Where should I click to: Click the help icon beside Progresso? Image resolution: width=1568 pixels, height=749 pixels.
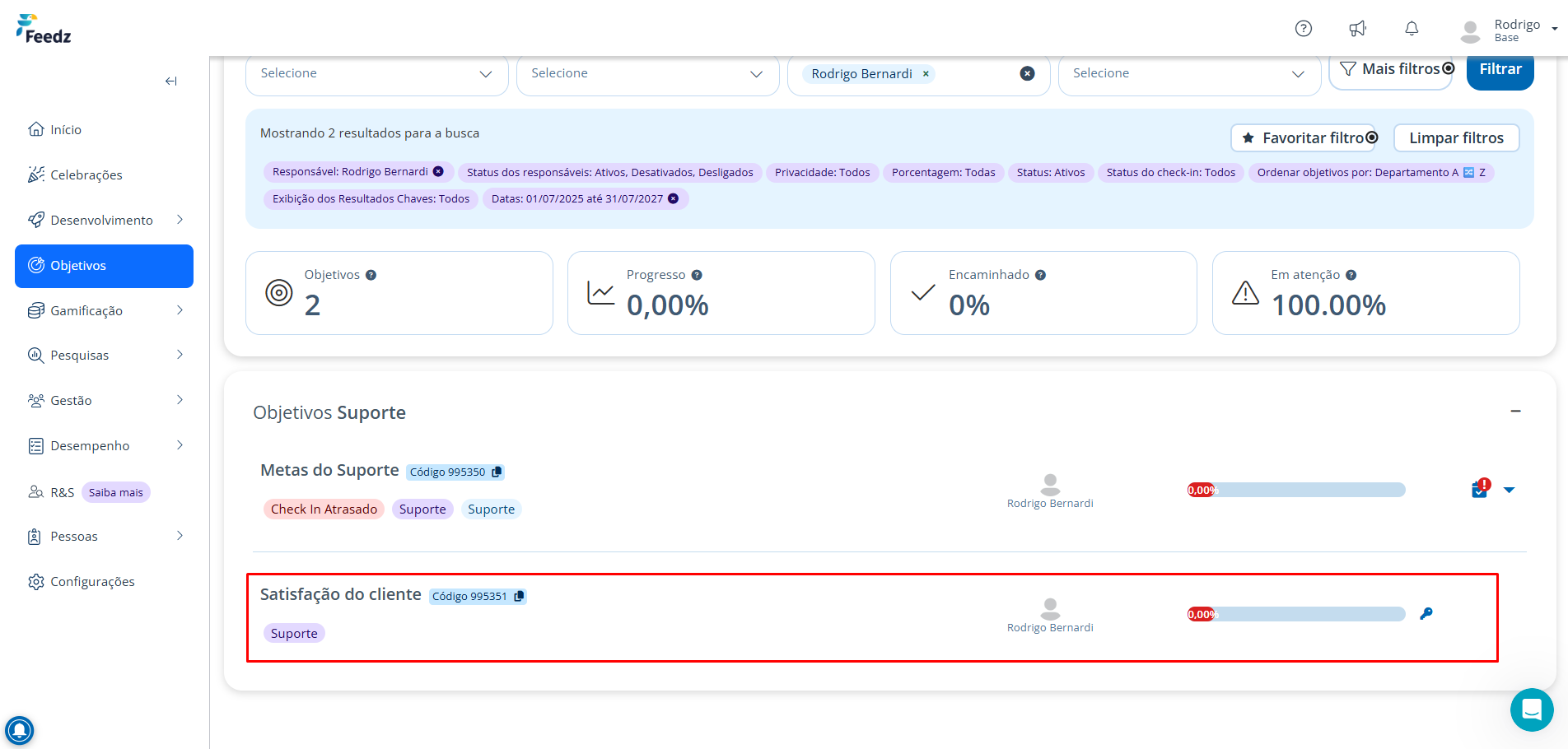[x=697, y=275]
